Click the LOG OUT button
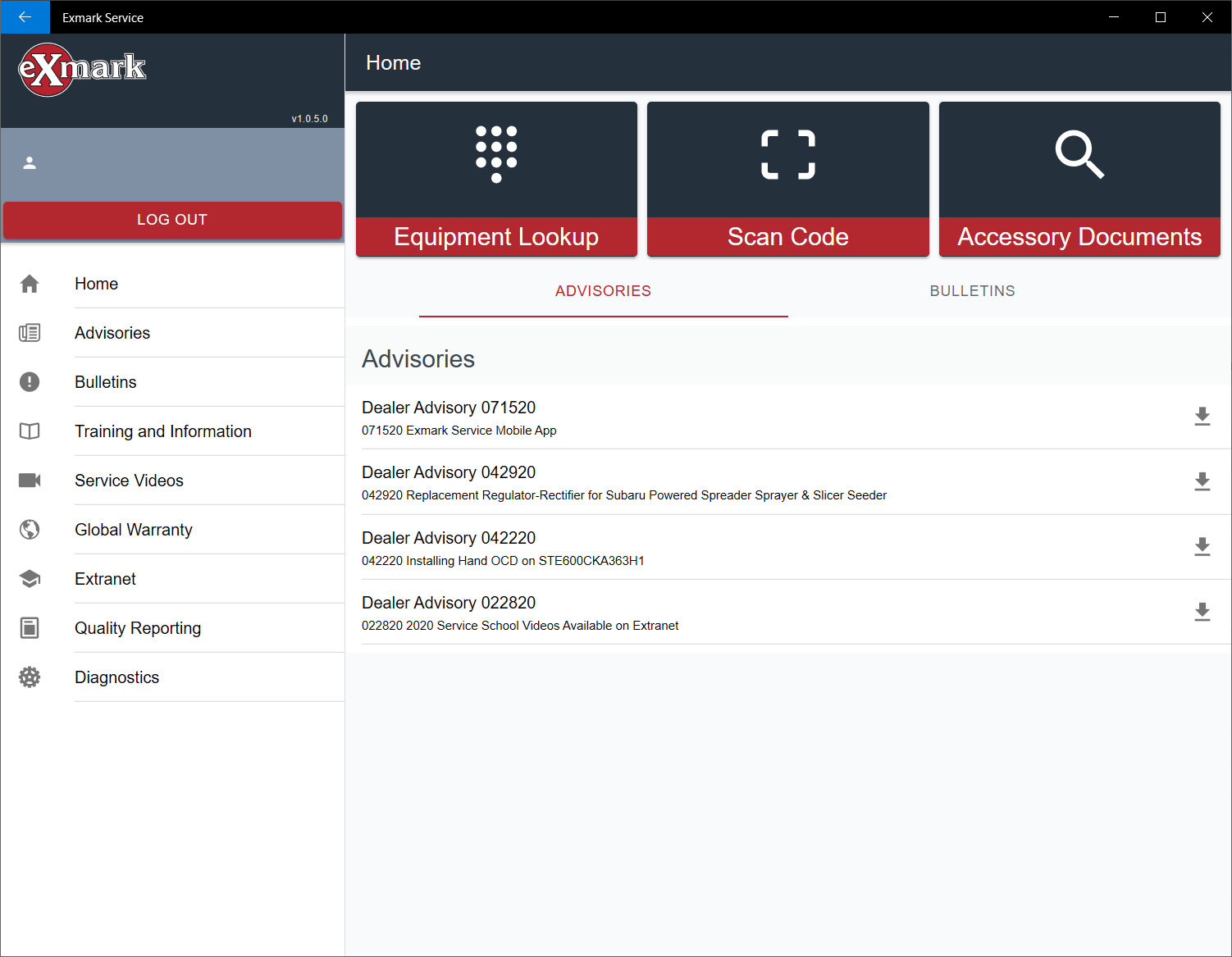1232x957 pixels. (x=172, y=220)
